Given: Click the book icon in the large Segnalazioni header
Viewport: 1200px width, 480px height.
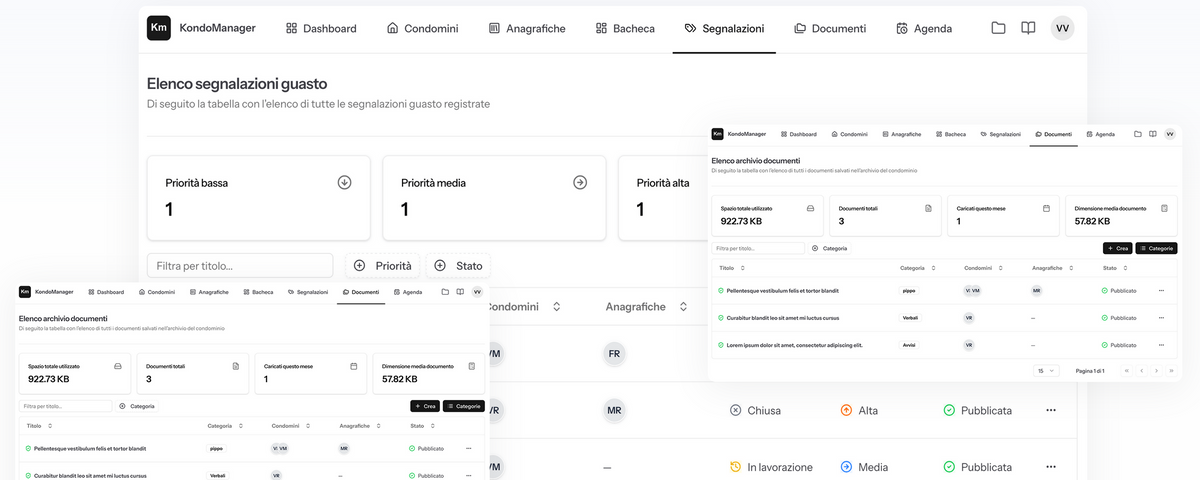Looking at the screenshot, I should point(1028,28).
